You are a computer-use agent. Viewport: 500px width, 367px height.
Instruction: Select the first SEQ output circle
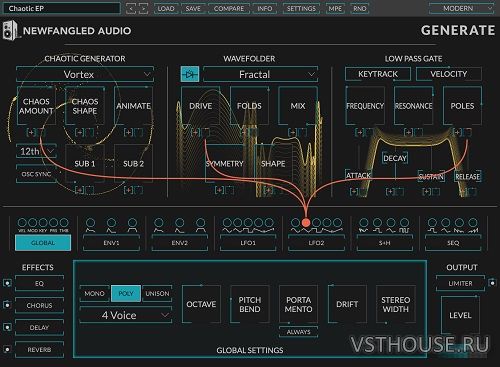click(x=432, y=222)
